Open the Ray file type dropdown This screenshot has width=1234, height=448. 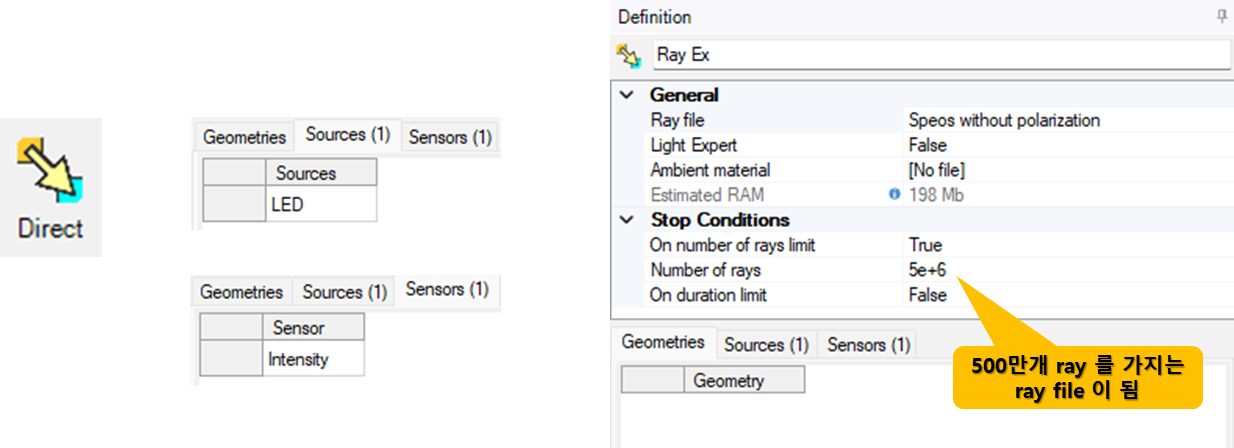1003,120
